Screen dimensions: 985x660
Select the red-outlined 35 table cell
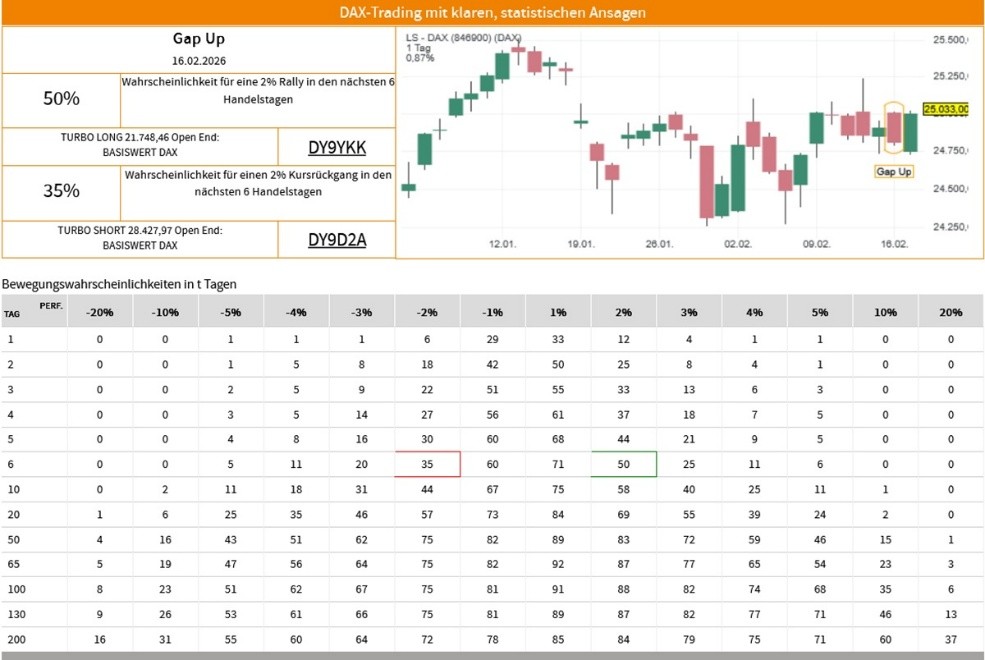click(x=427, y=464)
